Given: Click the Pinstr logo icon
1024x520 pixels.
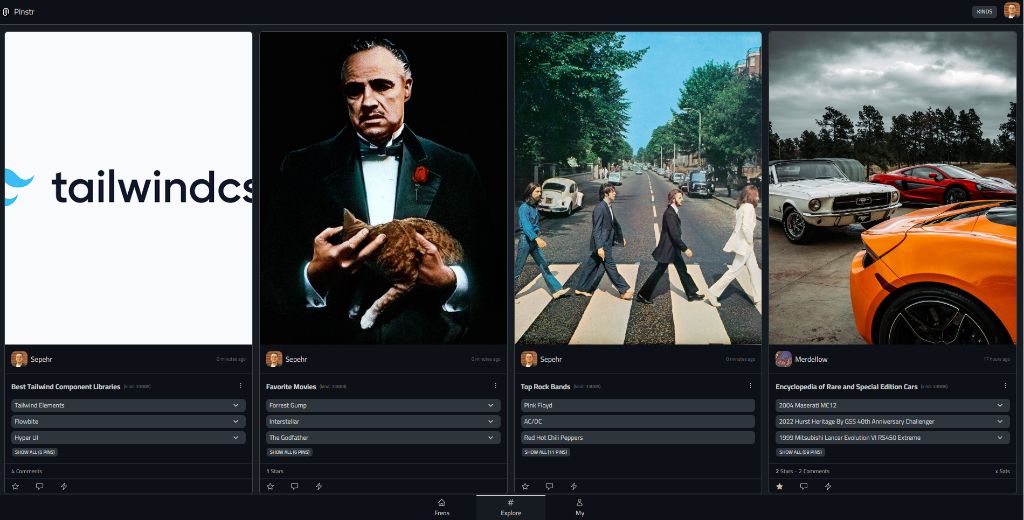Looking at the screenshot, I should point(6,12).
